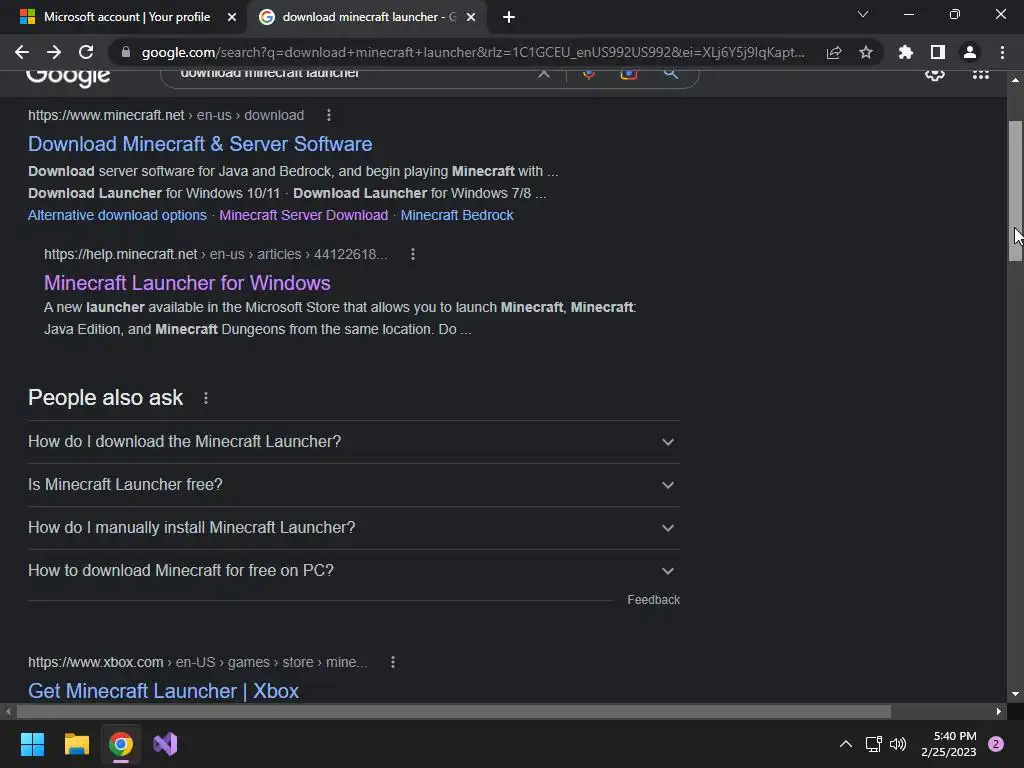This screenshot has height=768, width=1024.
Task: Open Minecraft Launcher for Windows result
Action: (187, 283)
